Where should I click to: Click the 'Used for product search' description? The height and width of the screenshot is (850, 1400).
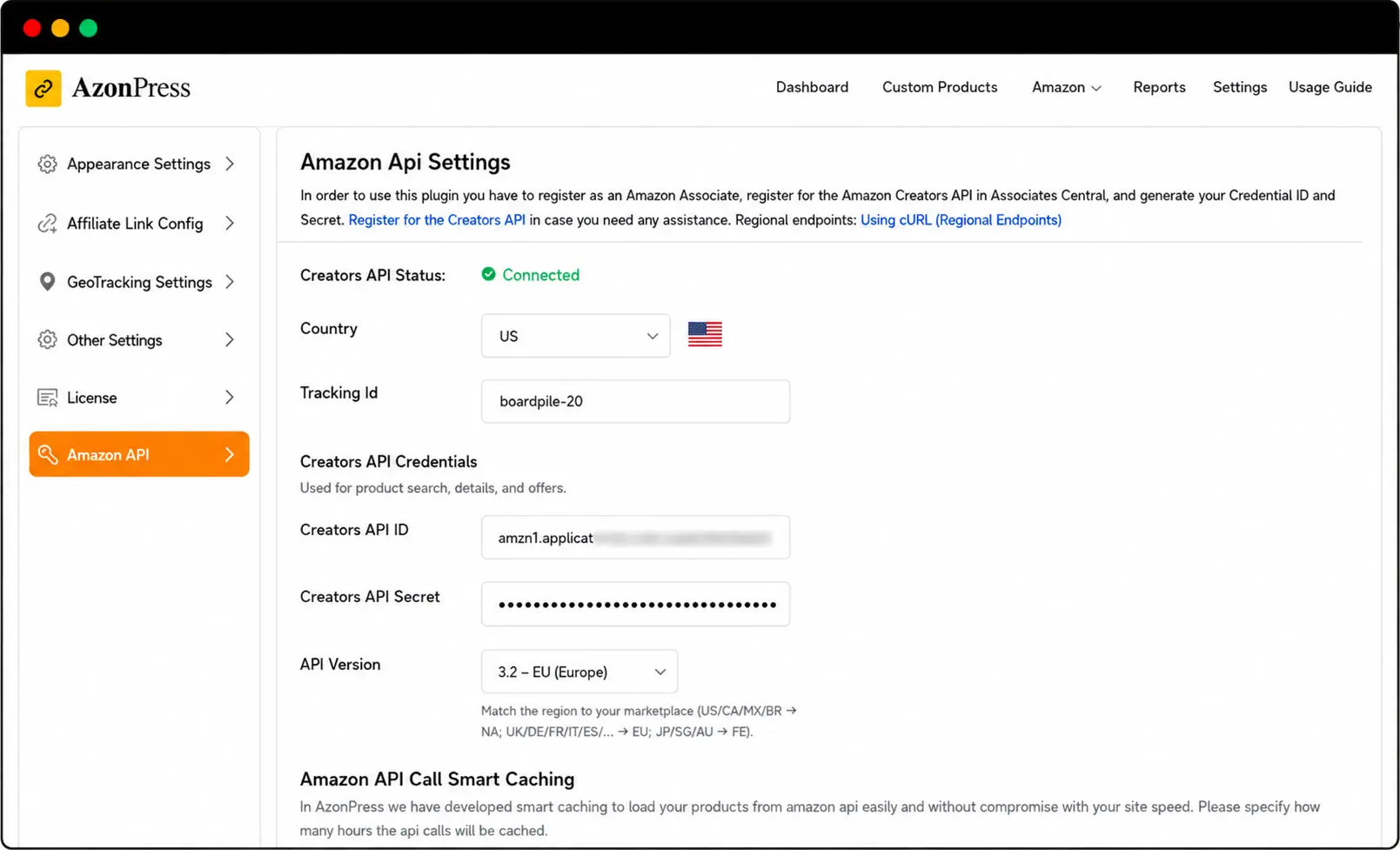[432, 488]
